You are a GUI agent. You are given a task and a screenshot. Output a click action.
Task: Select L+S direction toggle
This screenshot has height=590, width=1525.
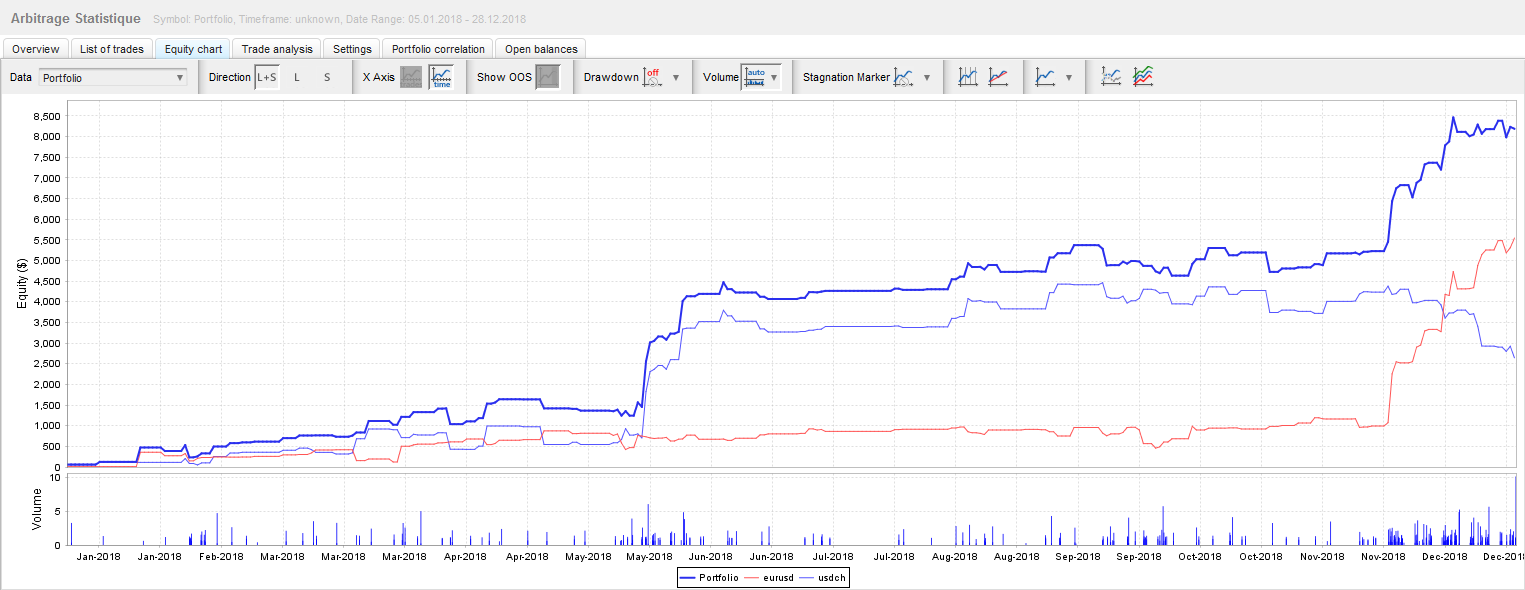[267, 77]
